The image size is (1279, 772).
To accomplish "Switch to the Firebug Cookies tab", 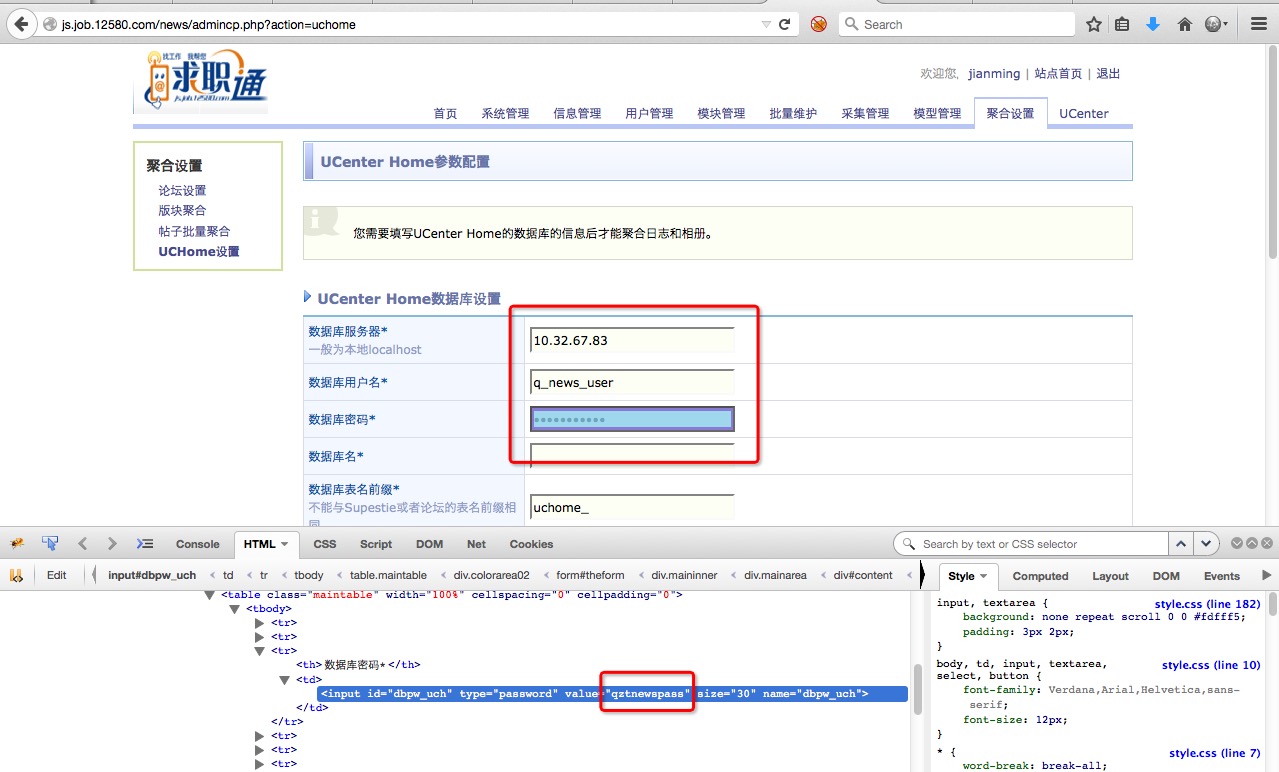I will (531, 544).
